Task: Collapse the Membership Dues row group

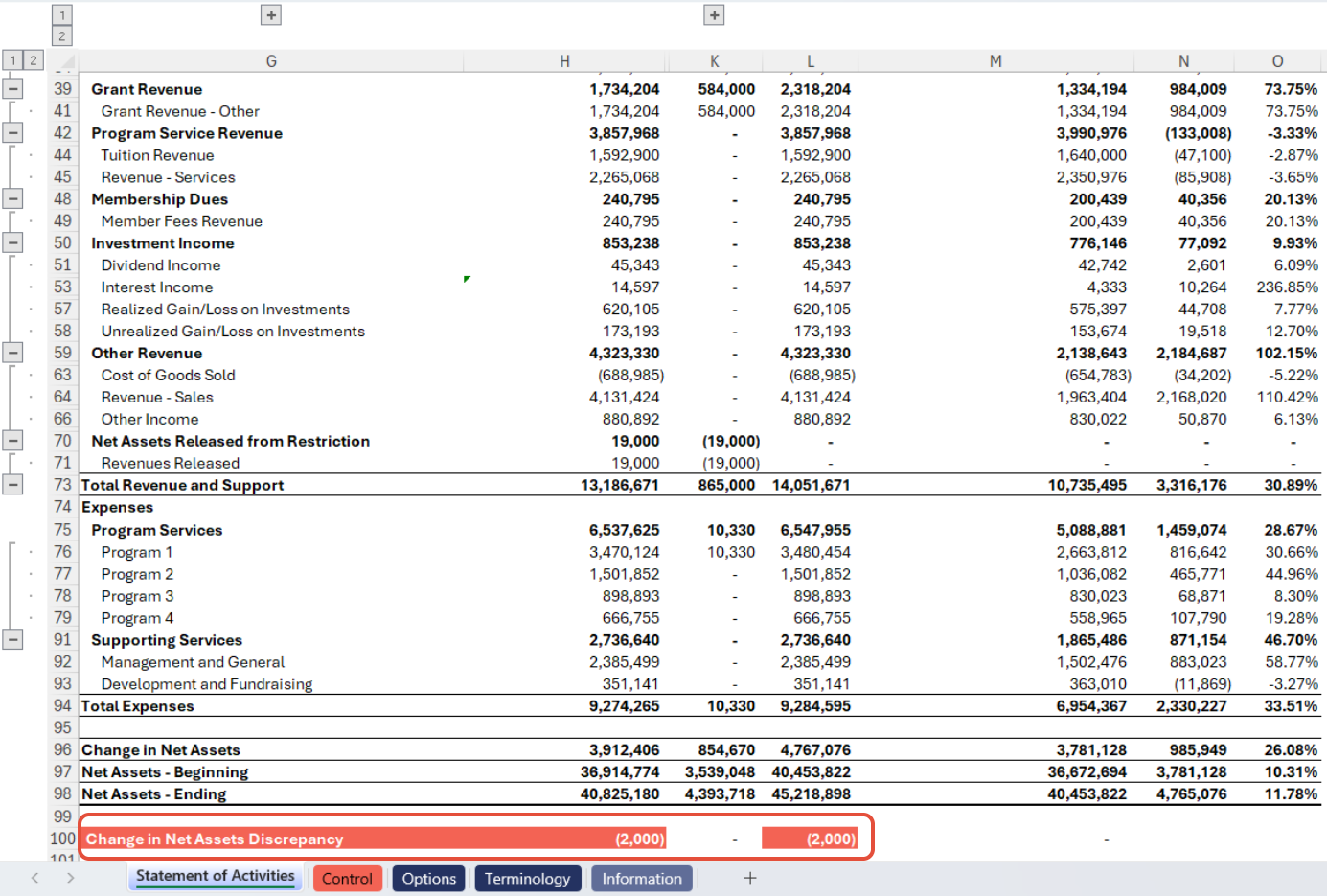Action: [x=12, y=199]
